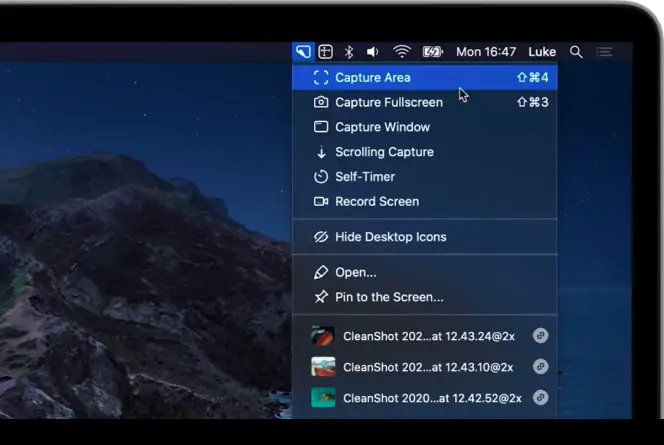Choose Record Screen menu item
Viewport: 664px width, 445px height.
click(x=425, y=201)
